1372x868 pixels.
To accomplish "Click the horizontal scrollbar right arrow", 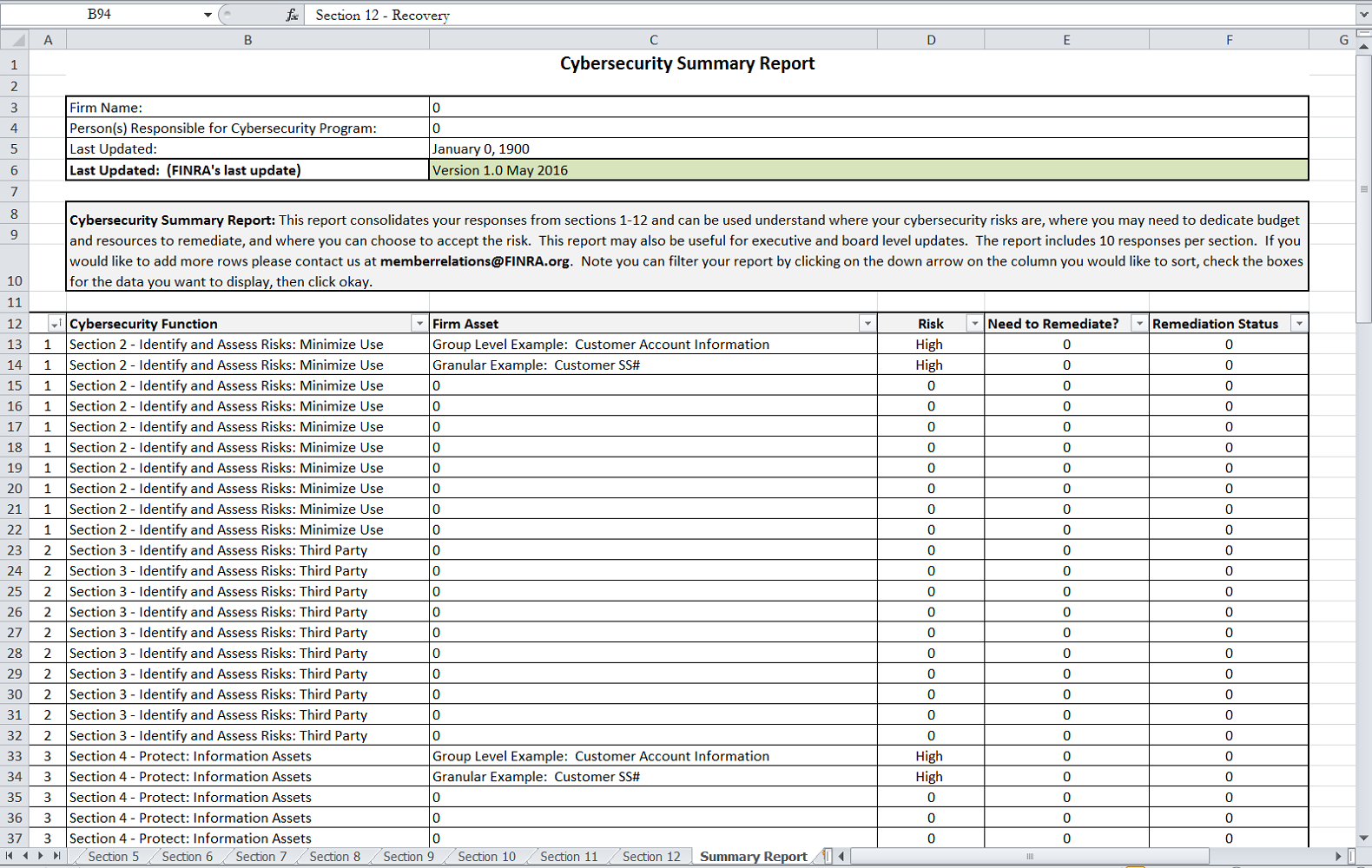I will 1338,857.
